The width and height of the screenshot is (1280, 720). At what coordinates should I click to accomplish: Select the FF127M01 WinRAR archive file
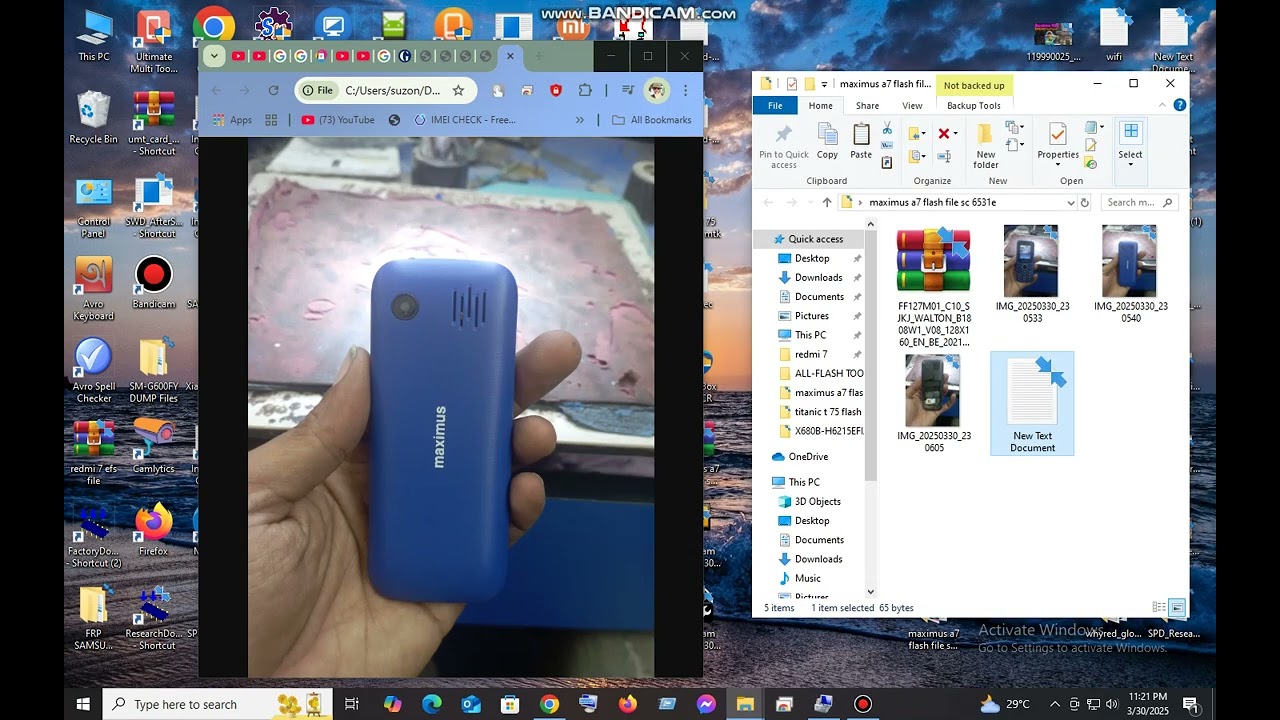[933, 285]
